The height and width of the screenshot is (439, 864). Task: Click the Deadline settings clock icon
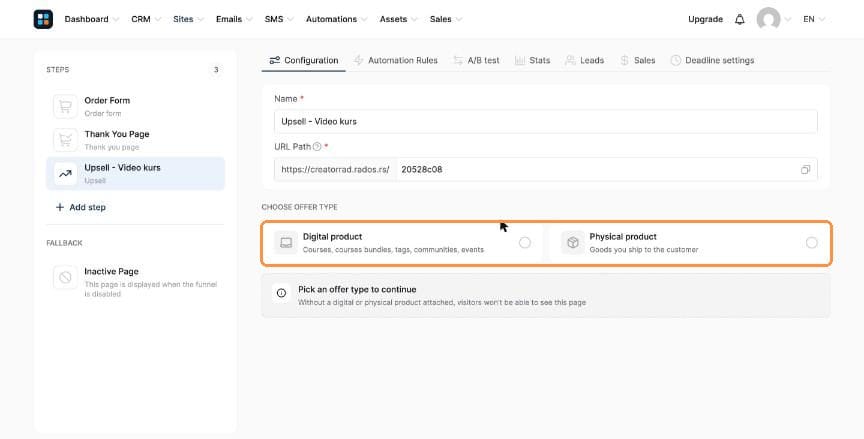point(676,61)
